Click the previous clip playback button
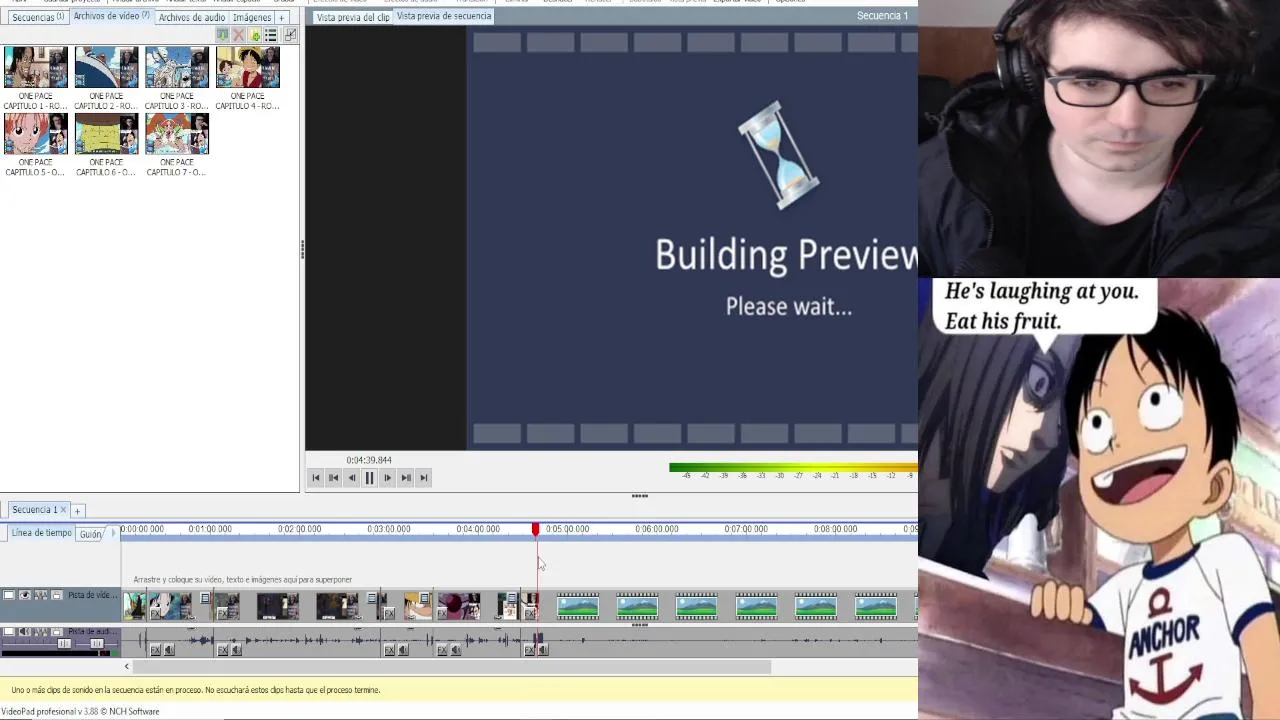 (x=334, y=478)
